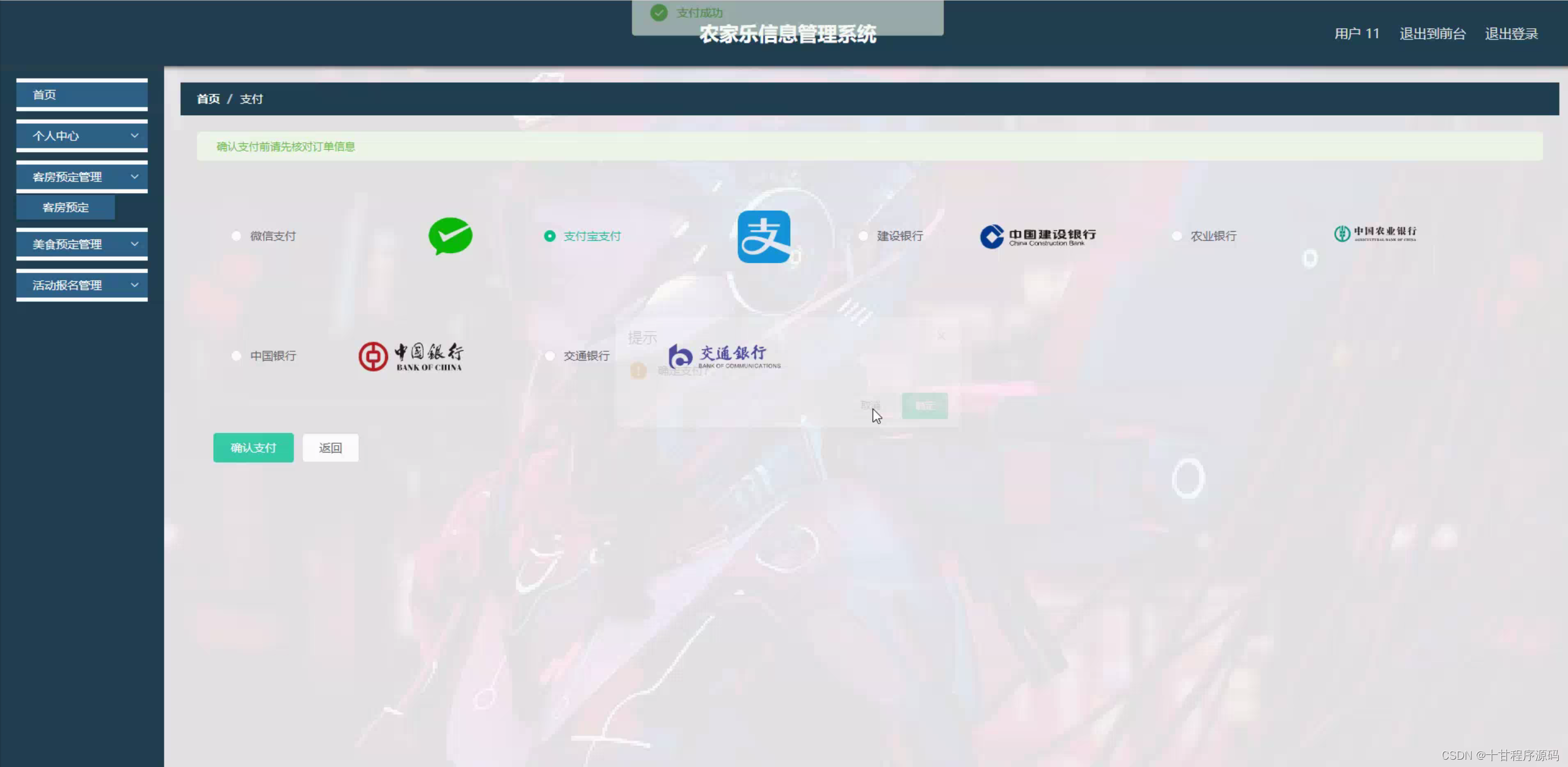
Task: Select the 交通银行 radio button
Action: 550,356
